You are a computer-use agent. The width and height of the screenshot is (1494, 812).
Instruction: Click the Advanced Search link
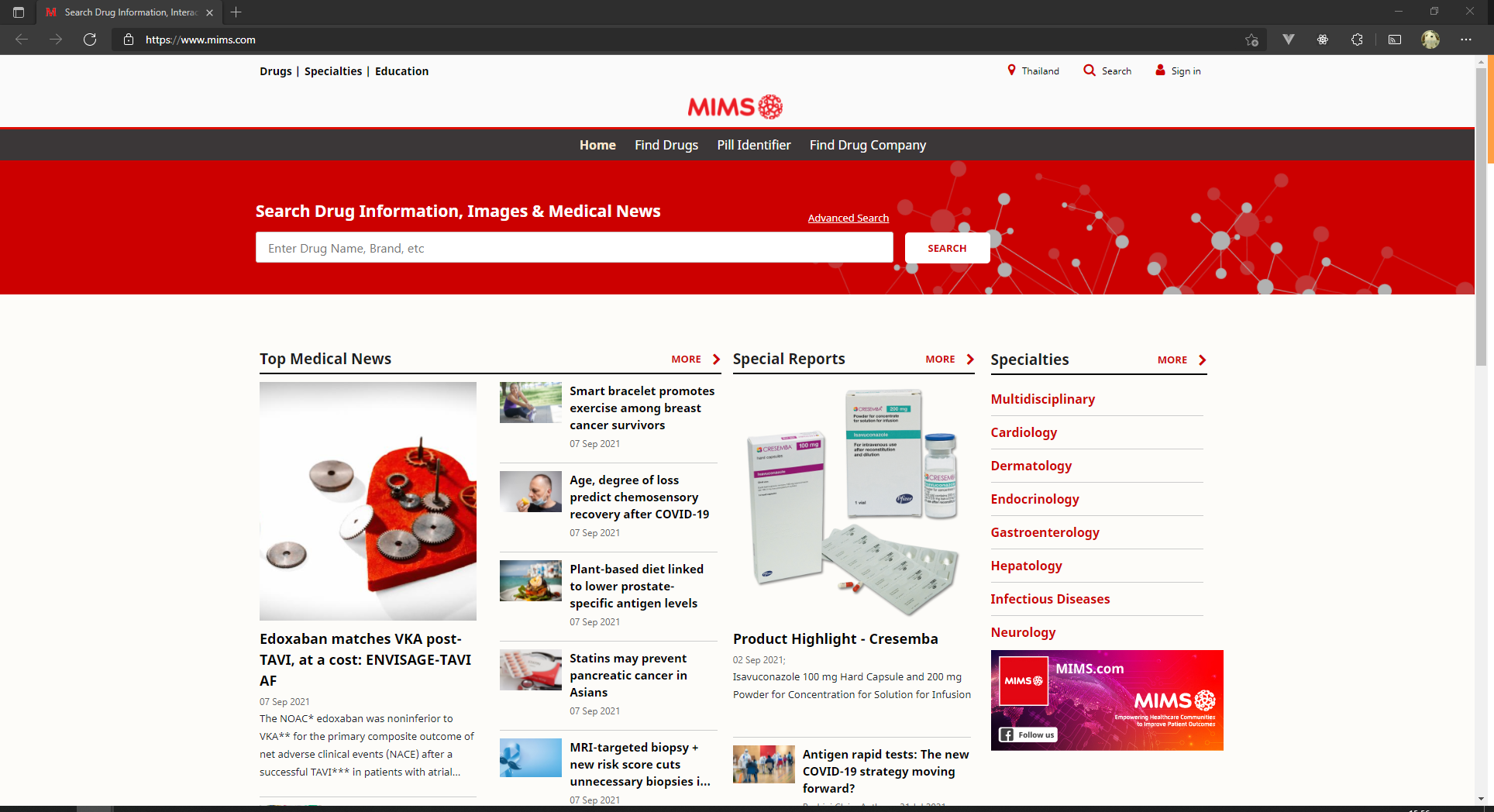click(x=849, y=218)
